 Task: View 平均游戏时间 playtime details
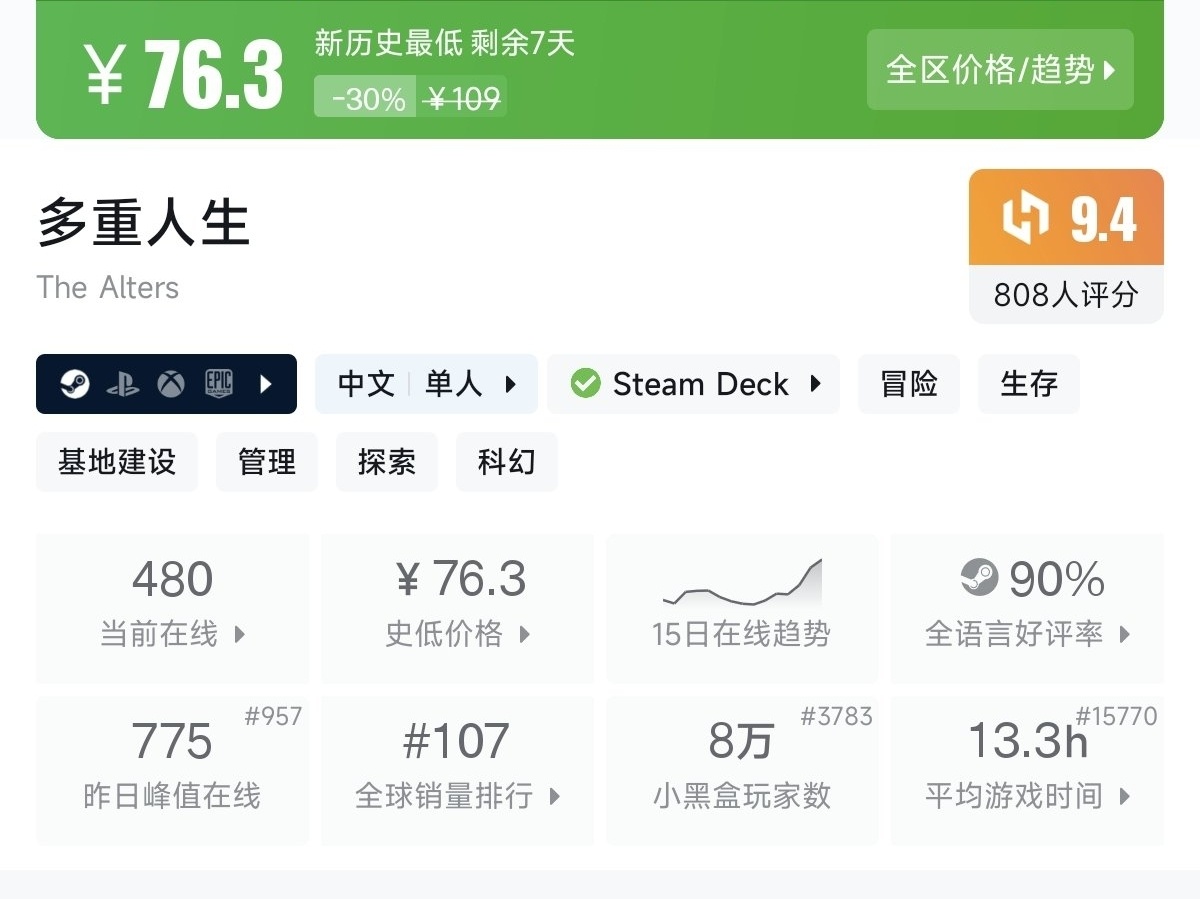[1027, 770]
